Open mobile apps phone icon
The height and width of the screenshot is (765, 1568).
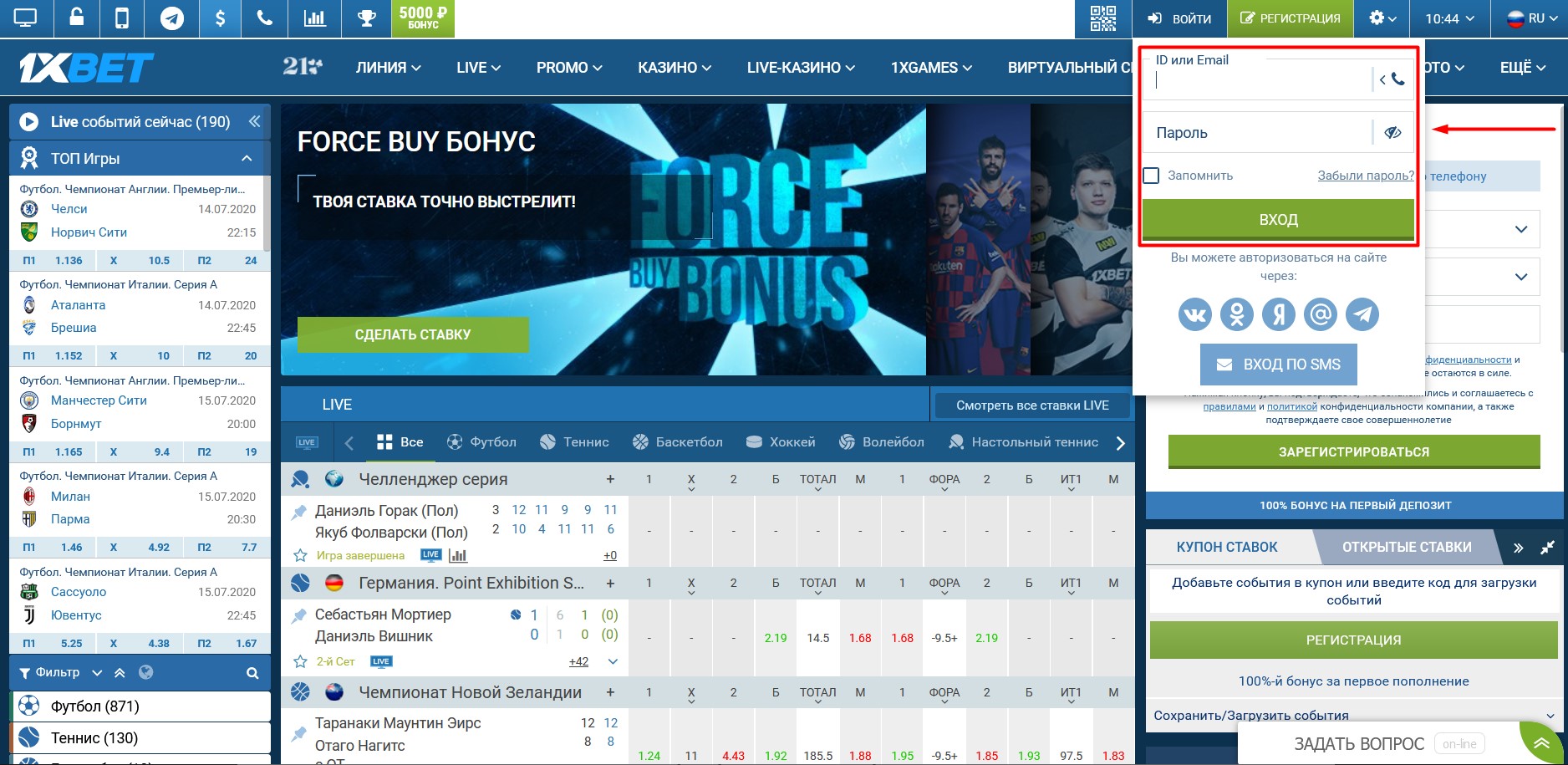click(x=122, y=18)
